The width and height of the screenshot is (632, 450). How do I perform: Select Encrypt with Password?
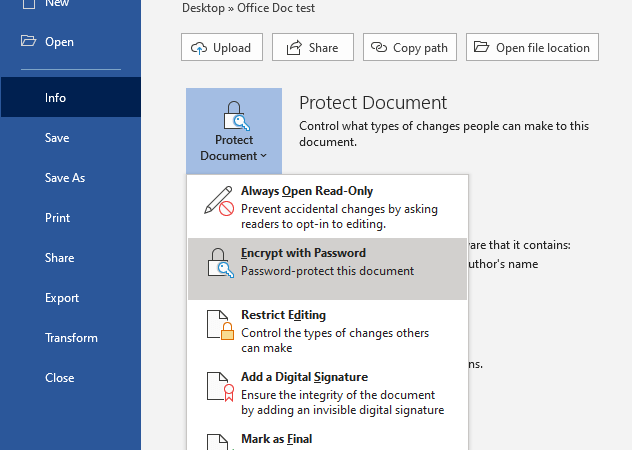pyautogui.click(x=327, y=269)
